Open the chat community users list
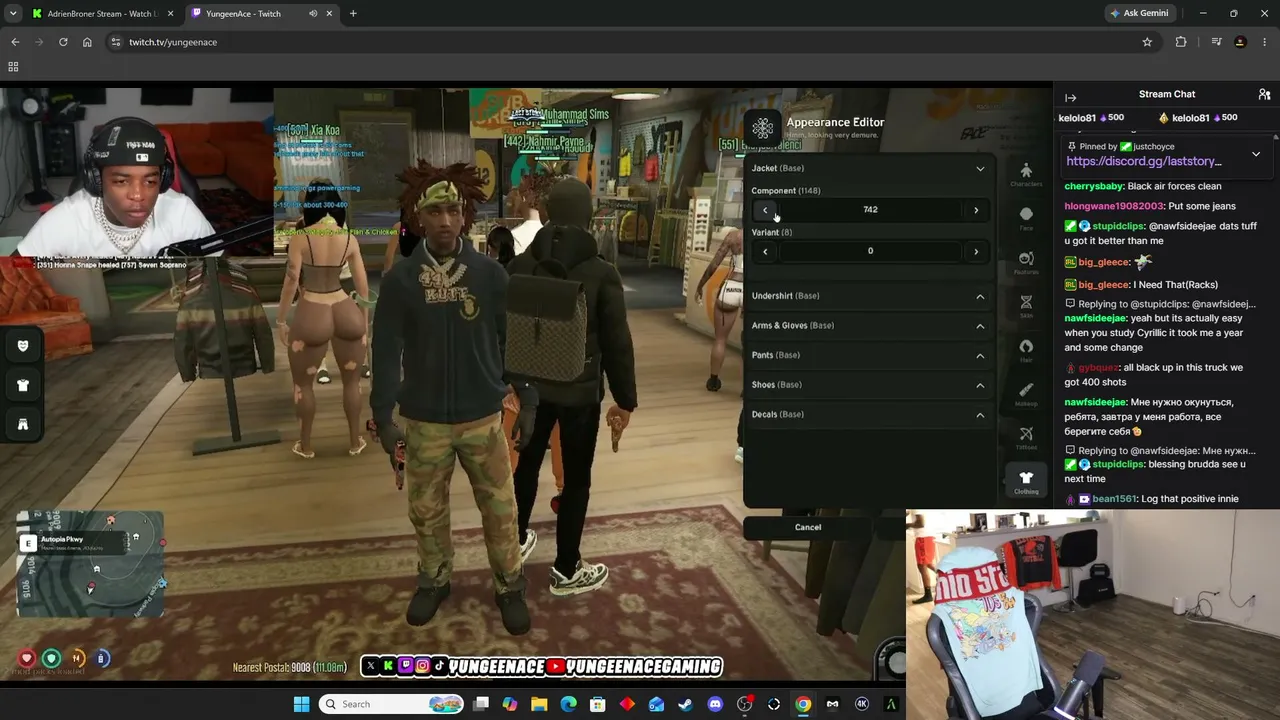This screenshot has height=720, width=1280. click(x=1264, y=94)
